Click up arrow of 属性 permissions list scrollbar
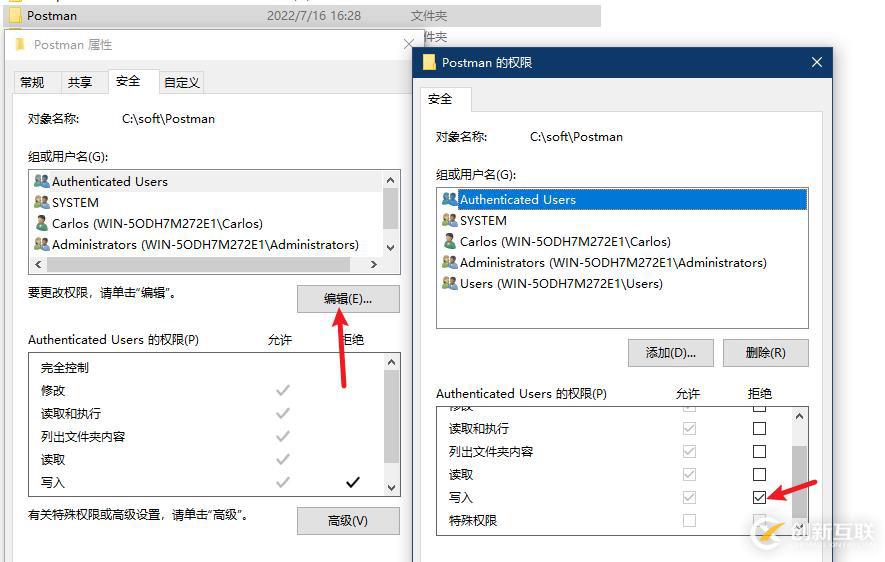The image size is (885, 562). coord(391,362)
